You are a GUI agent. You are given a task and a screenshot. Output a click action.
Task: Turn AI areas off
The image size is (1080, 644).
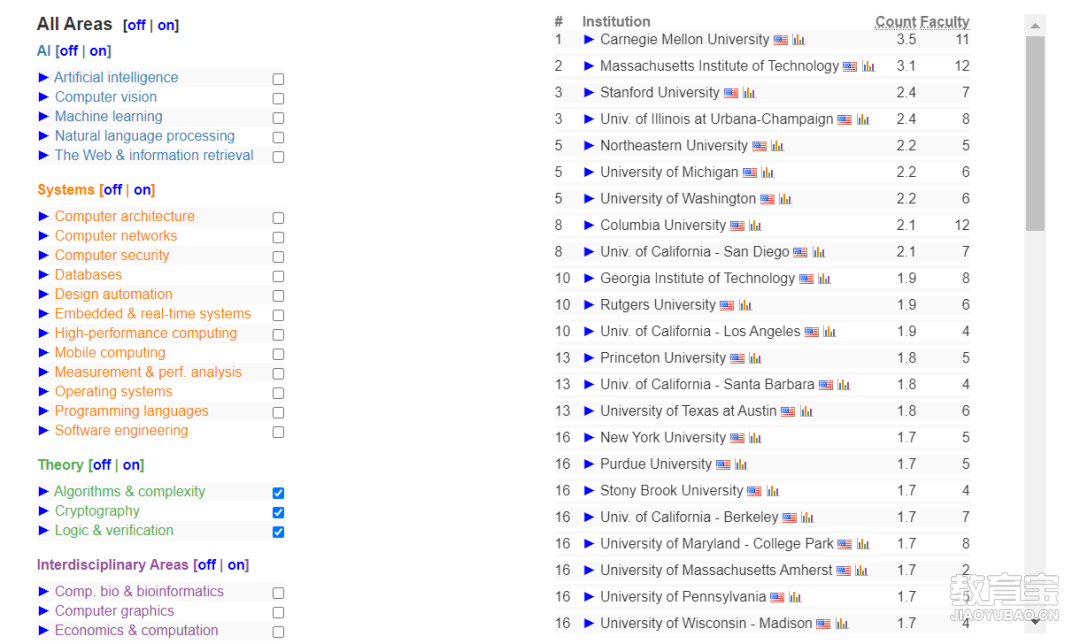pos(68,51)
